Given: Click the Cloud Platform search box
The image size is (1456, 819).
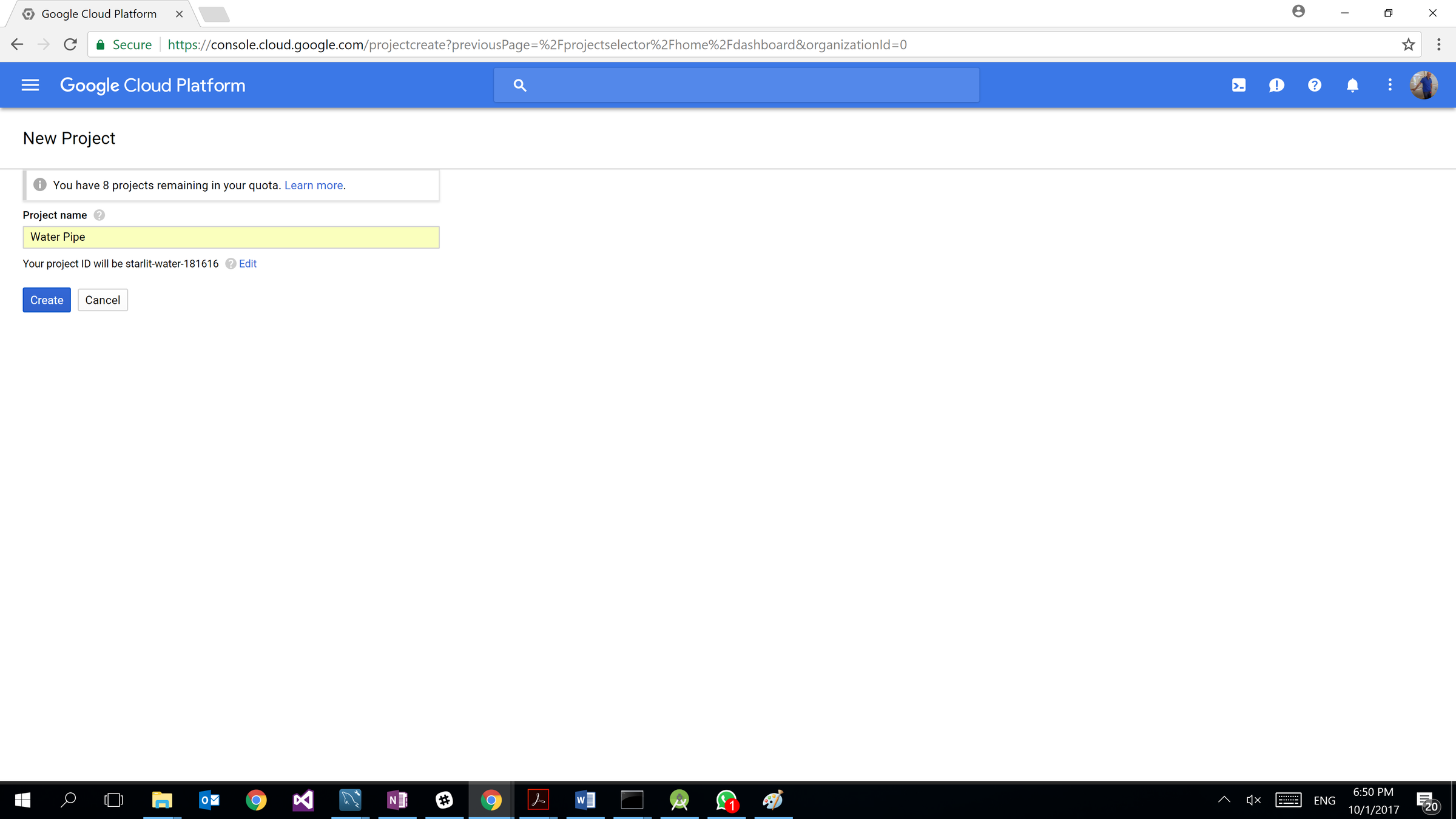Looking at the screenshot, I should pos(736,85).
